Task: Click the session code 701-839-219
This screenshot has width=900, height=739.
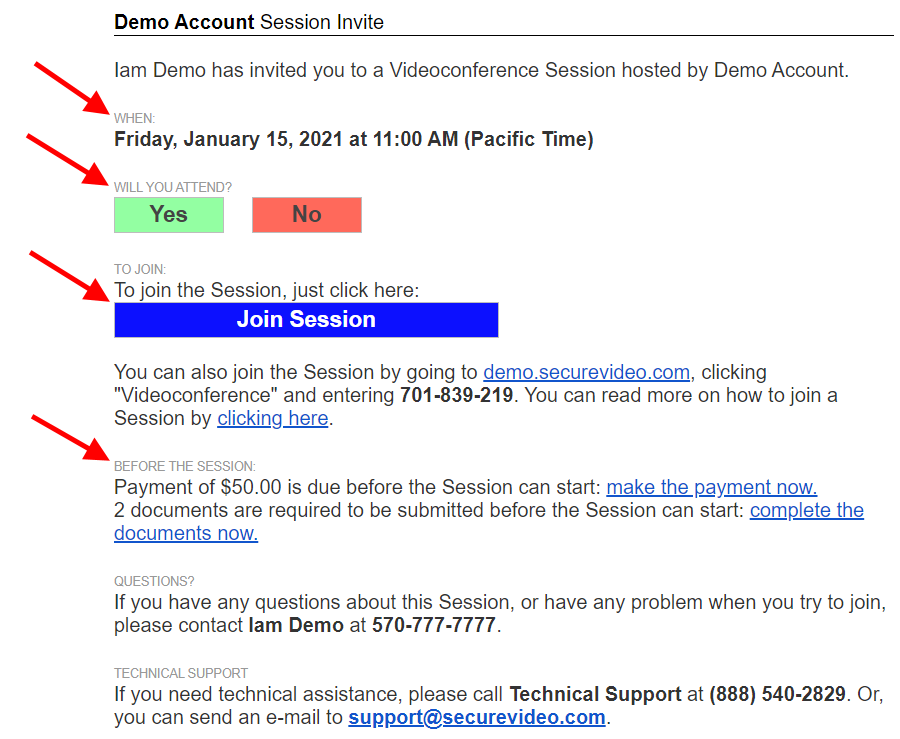Action: [457, 396]
